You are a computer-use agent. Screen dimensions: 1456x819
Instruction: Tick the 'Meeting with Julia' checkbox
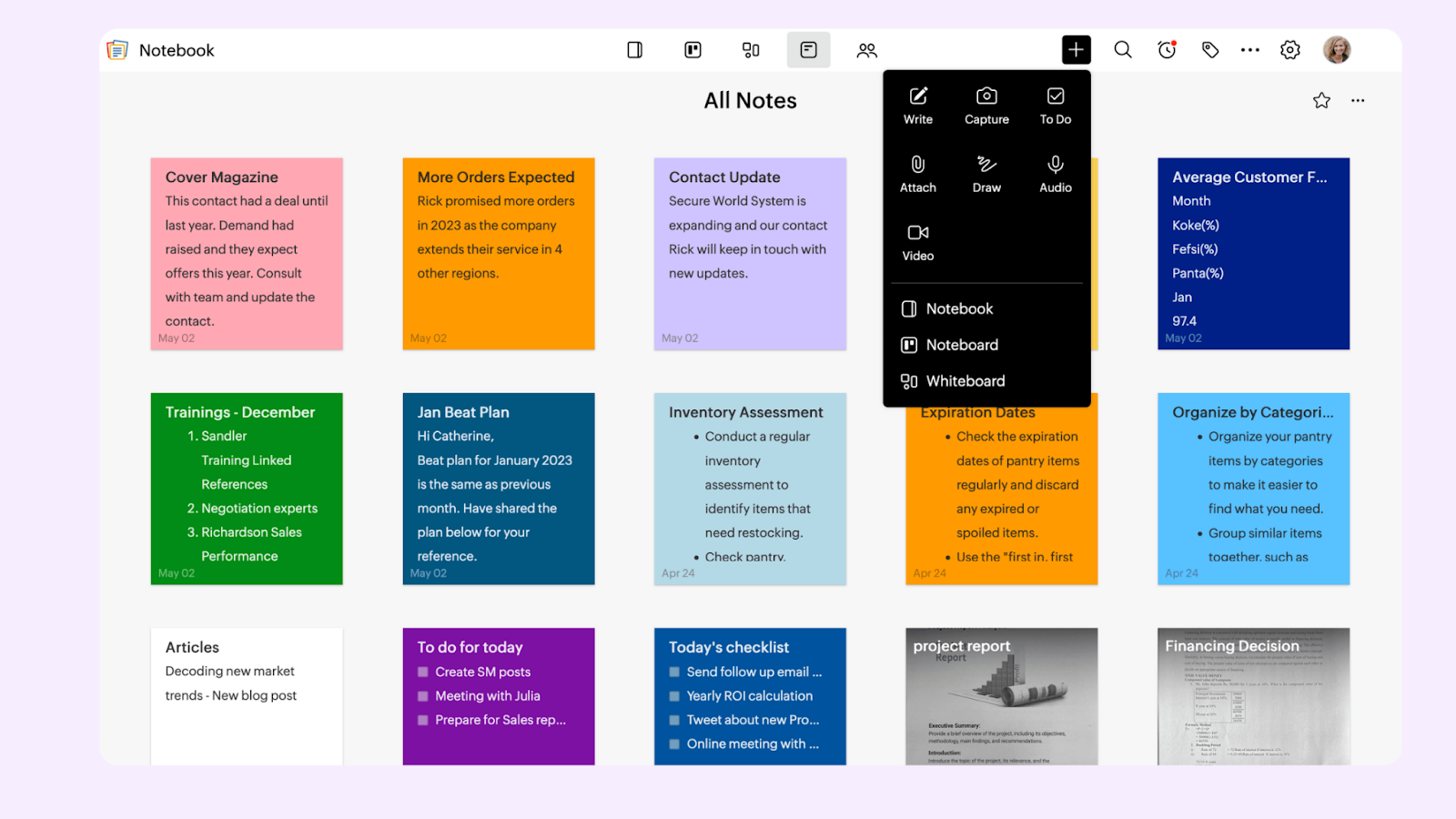[x=423, y=696]
